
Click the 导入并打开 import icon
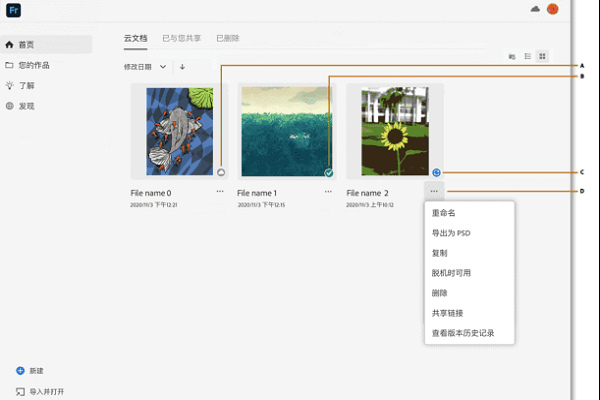(x=20, y=391)
